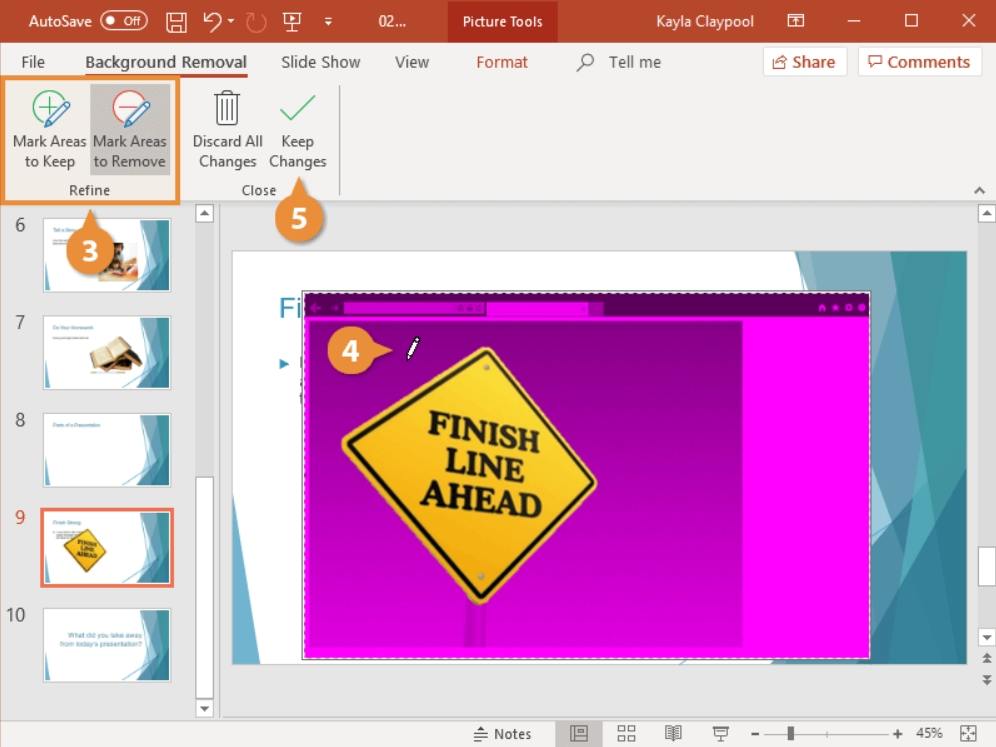This screenshot has height=747, width=996.
Task: Start presentation from beginning icon
Action: coord(292,21)
